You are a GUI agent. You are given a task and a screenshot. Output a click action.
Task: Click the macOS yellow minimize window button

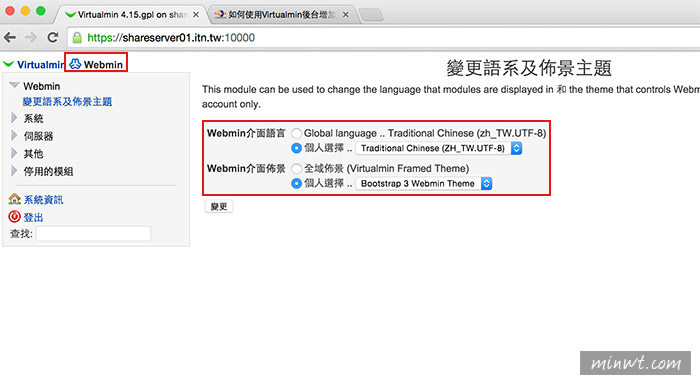[25, 11]
